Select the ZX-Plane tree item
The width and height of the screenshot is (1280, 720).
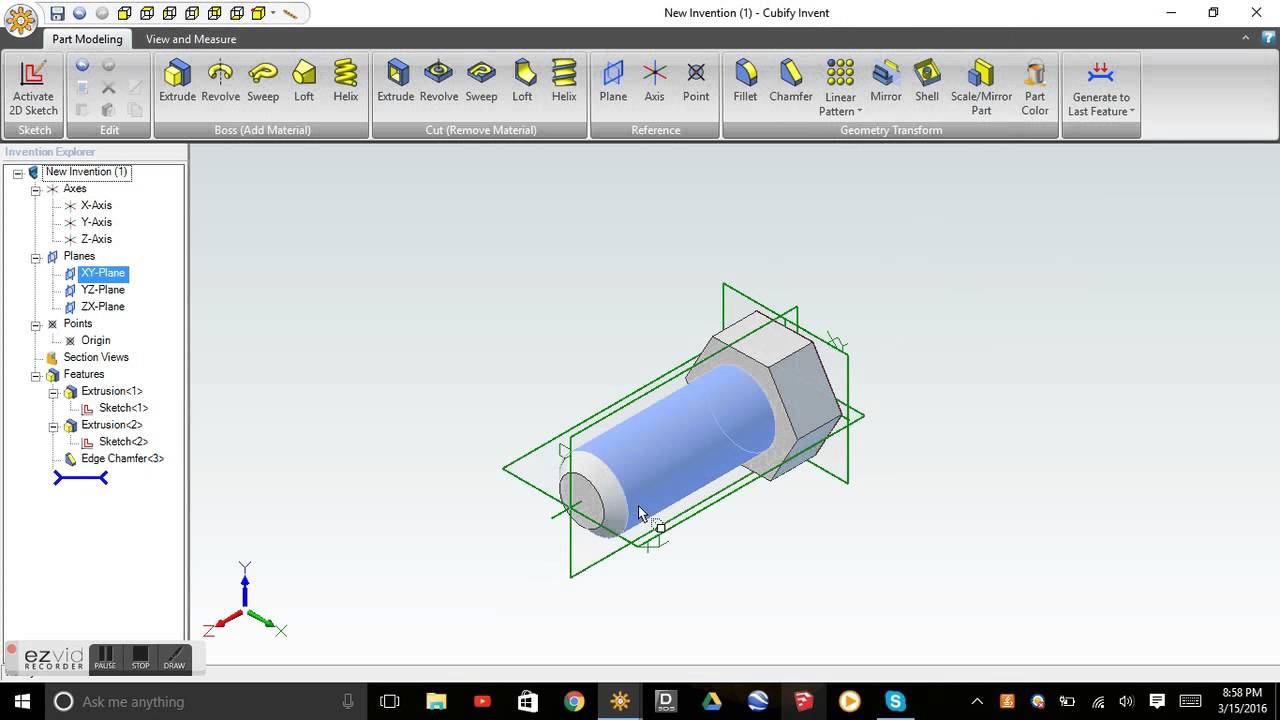(103, 307)
